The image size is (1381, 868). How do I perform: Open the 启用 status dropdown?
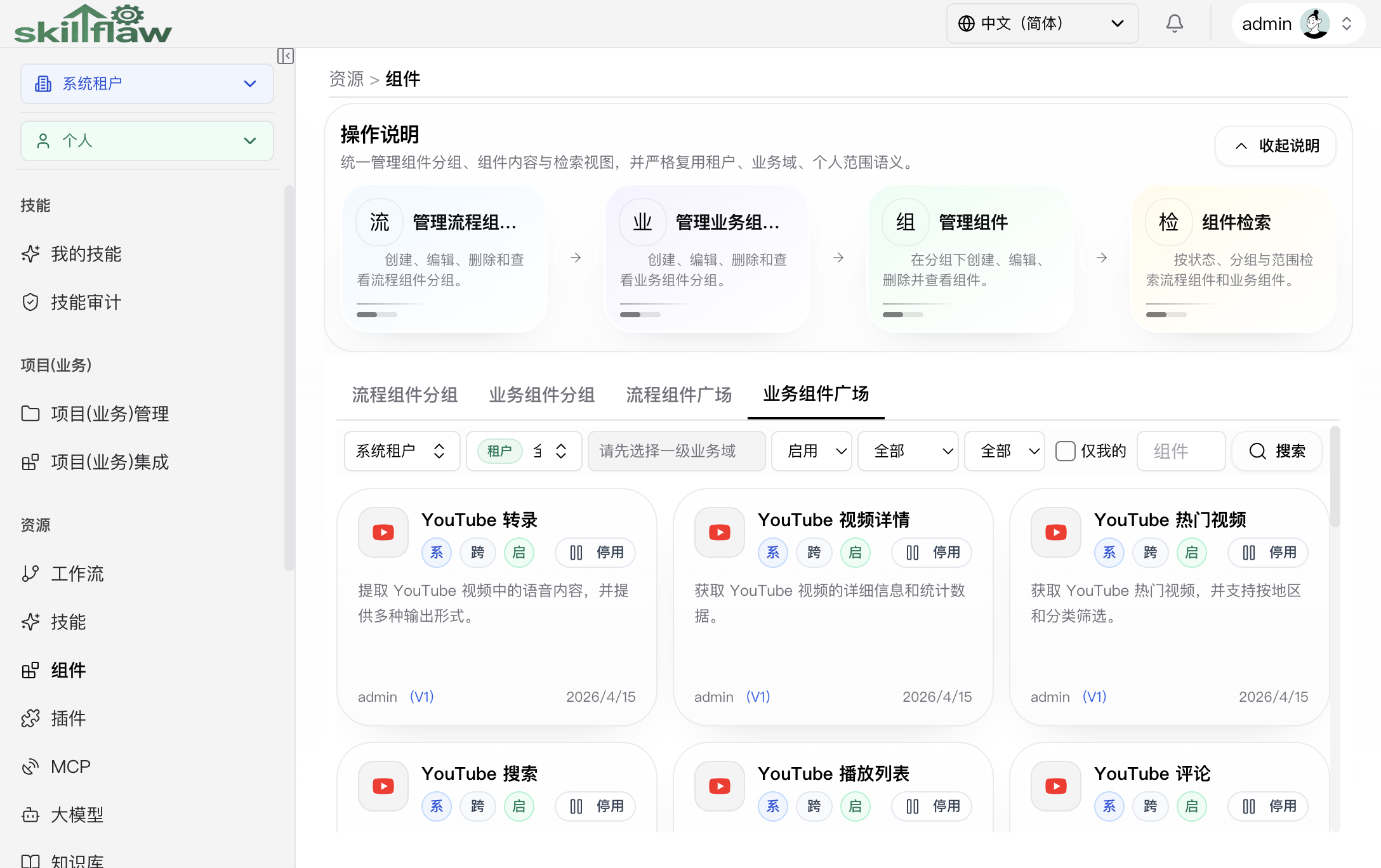811,451
